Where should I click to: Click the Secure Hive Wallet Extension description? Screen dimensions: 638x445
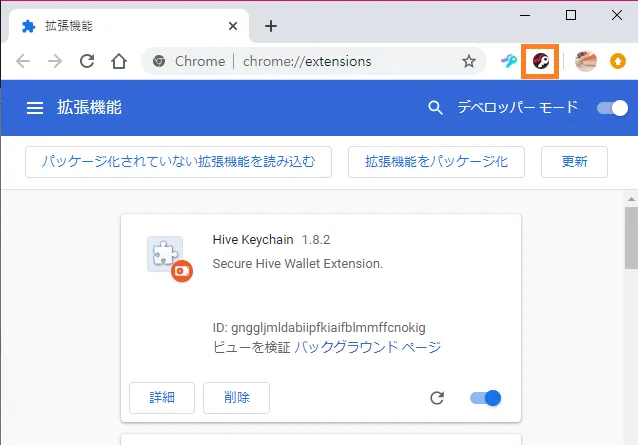pos(297,264)
